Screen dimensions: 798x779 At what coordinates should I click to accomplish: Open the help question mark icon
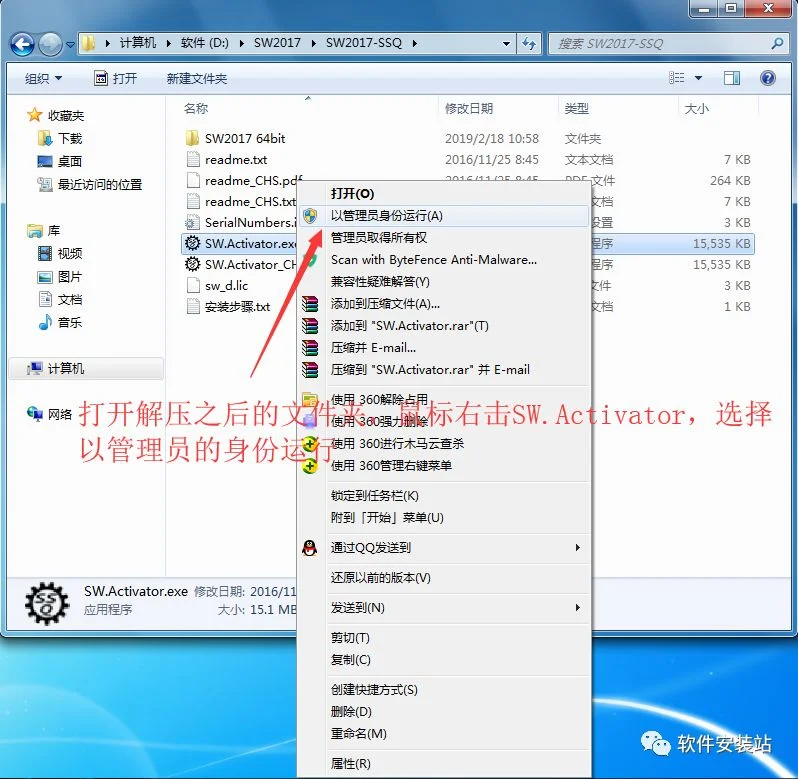(767, 78)
